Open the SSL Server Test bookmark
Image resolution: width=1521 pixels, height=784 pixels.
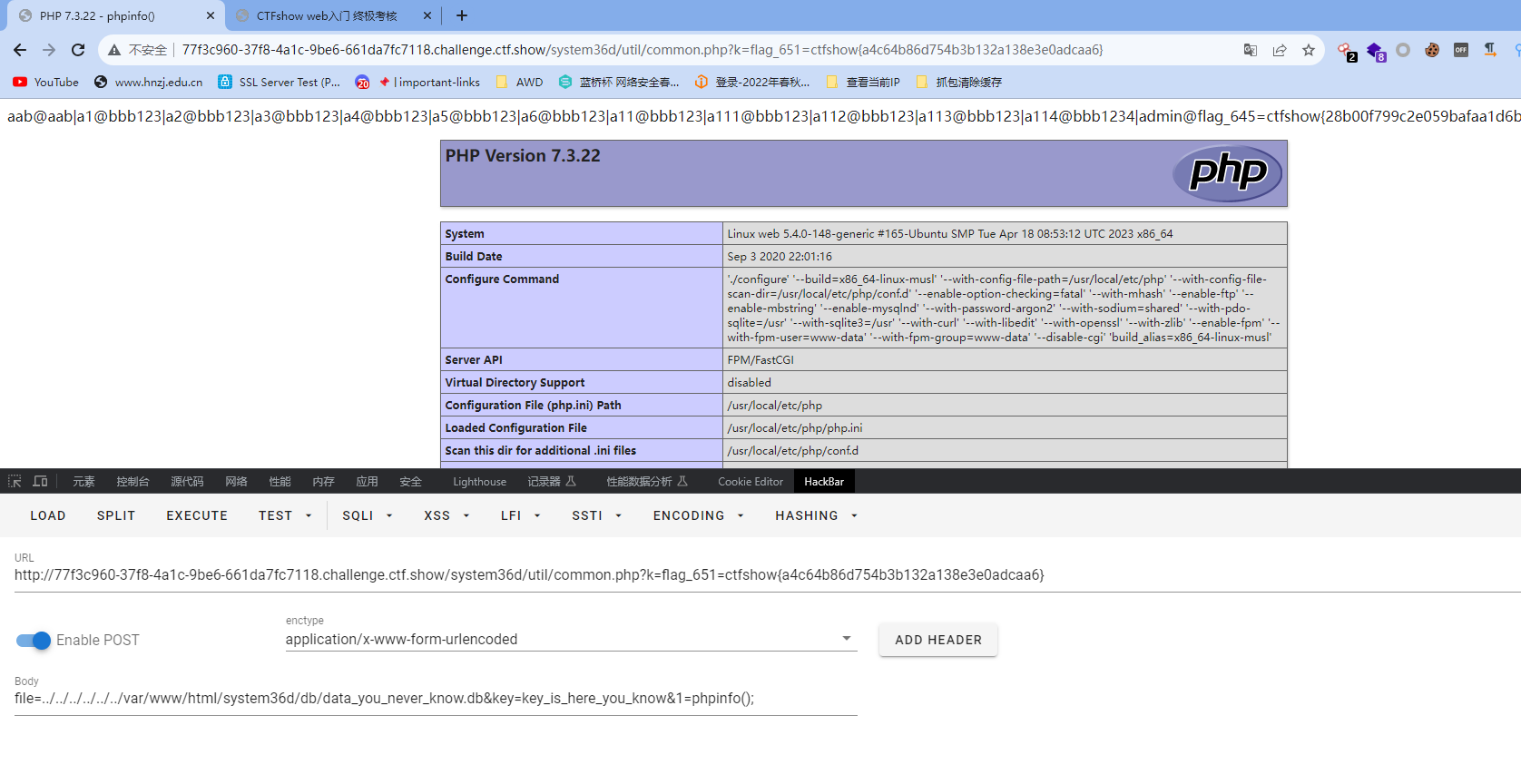point(280,82)
